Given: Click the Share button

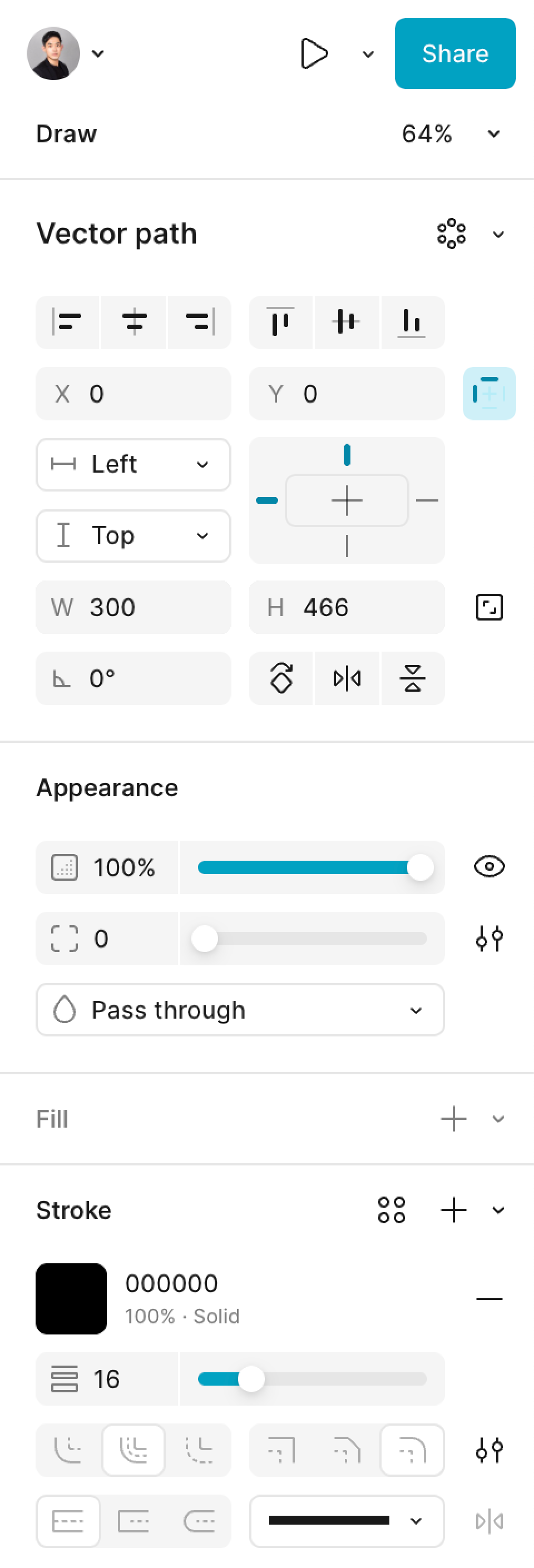Looking at the screenshot, I should pyautogui.click(x=455, y=53).
